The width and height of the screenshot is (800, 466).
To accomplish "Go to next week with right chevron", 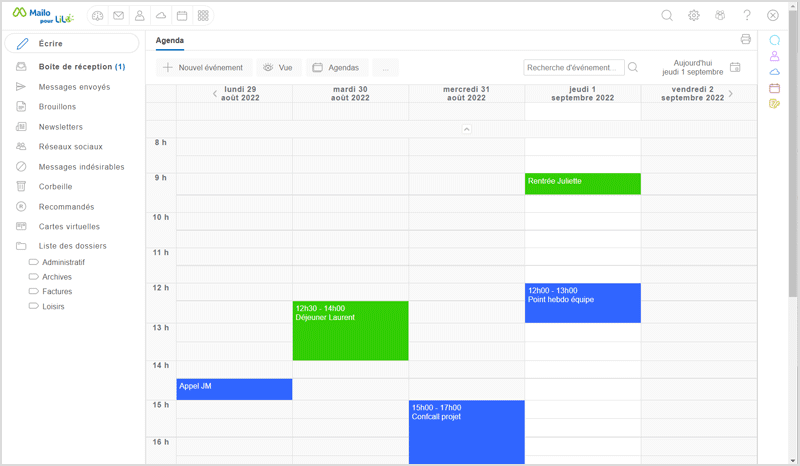I will (x=730, y=94).
